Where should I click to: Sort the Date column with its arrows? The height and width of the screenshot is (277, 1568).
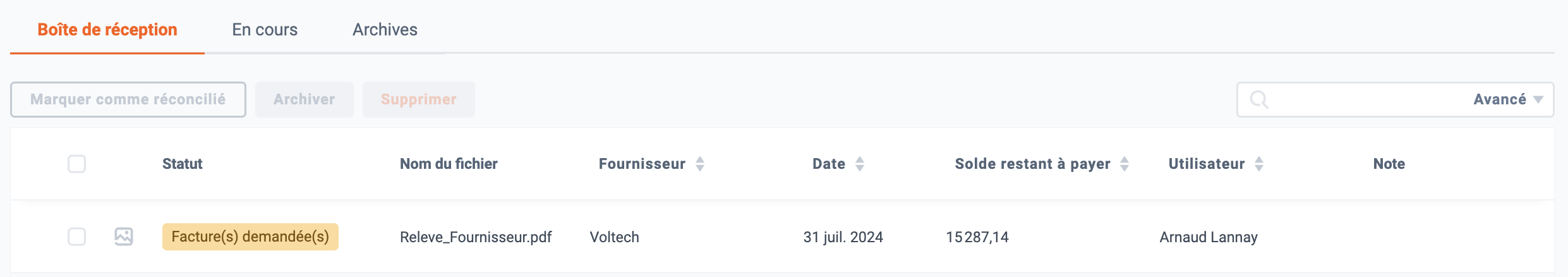[x=860, y=164]
